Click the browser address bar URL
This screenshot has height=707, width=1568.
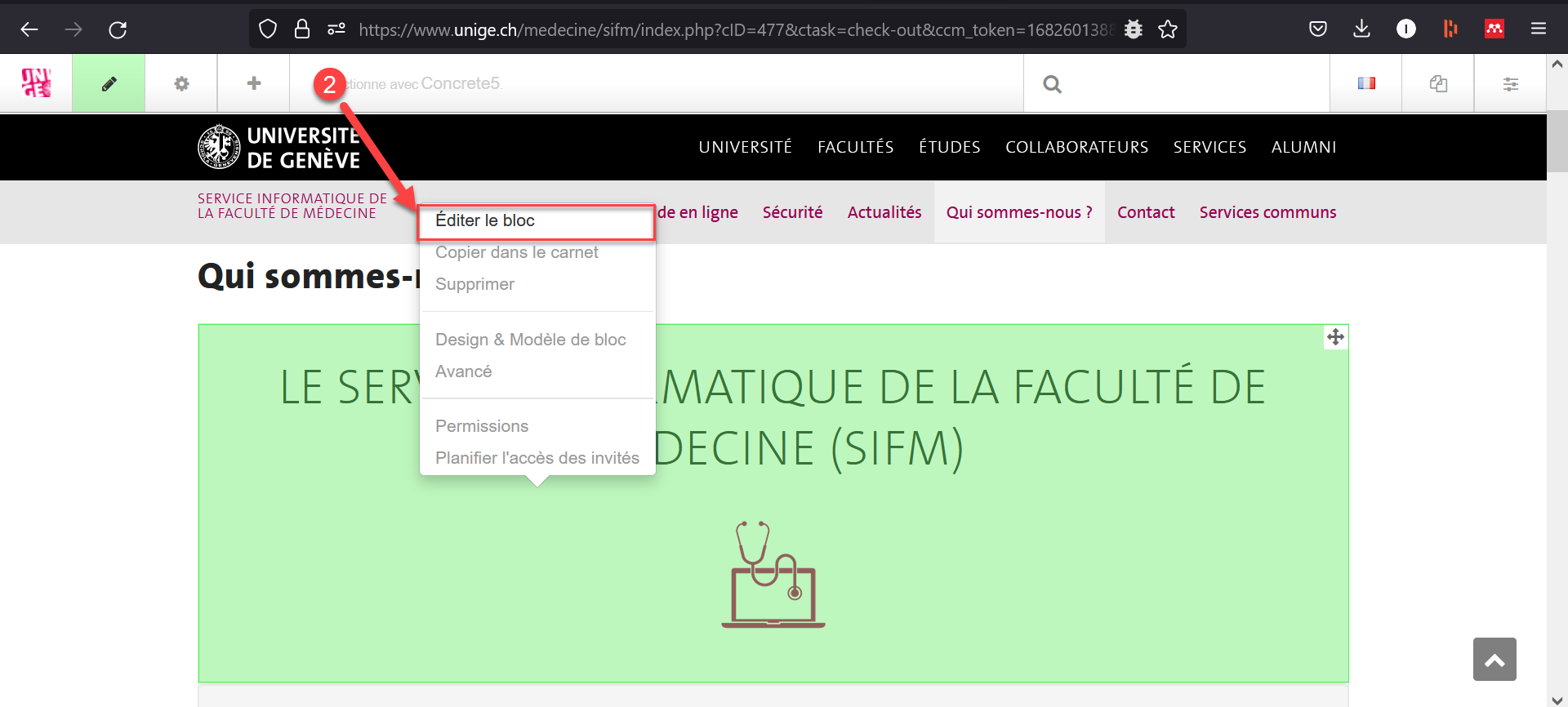click(735, 29)
